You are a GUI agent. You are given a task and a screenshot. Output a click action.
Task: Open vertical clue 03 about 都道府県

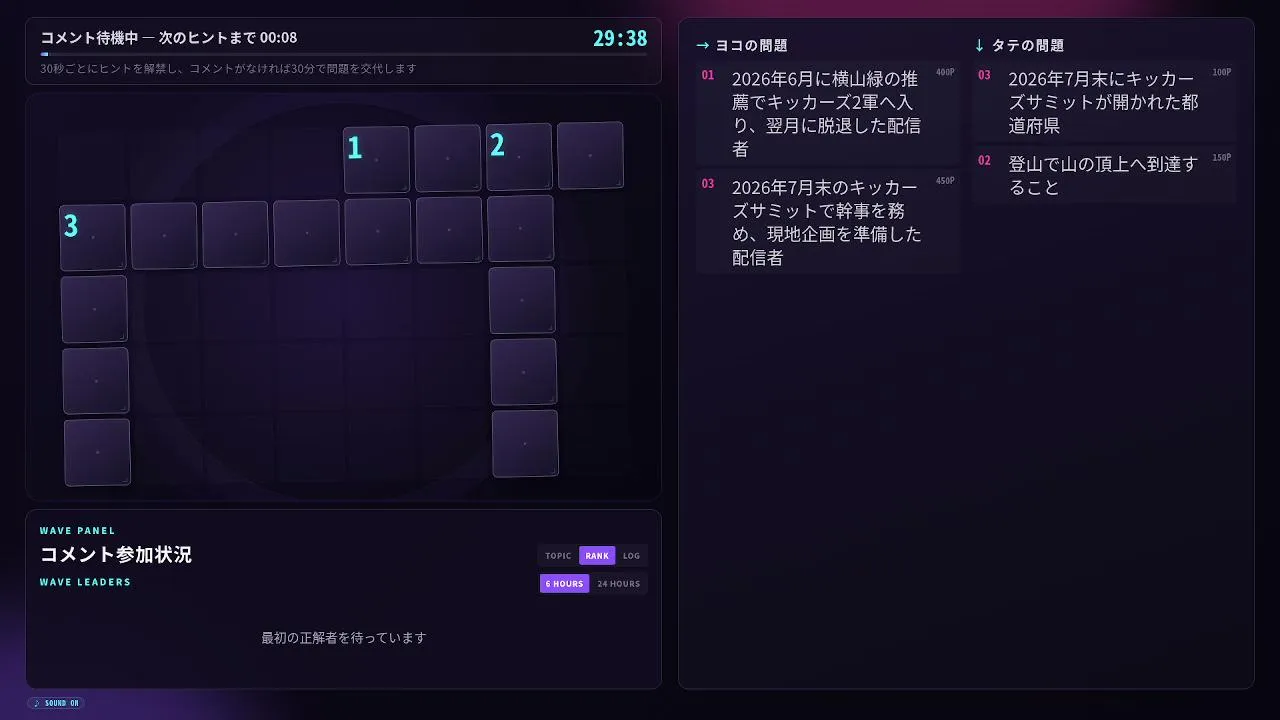coord(1104,102)
